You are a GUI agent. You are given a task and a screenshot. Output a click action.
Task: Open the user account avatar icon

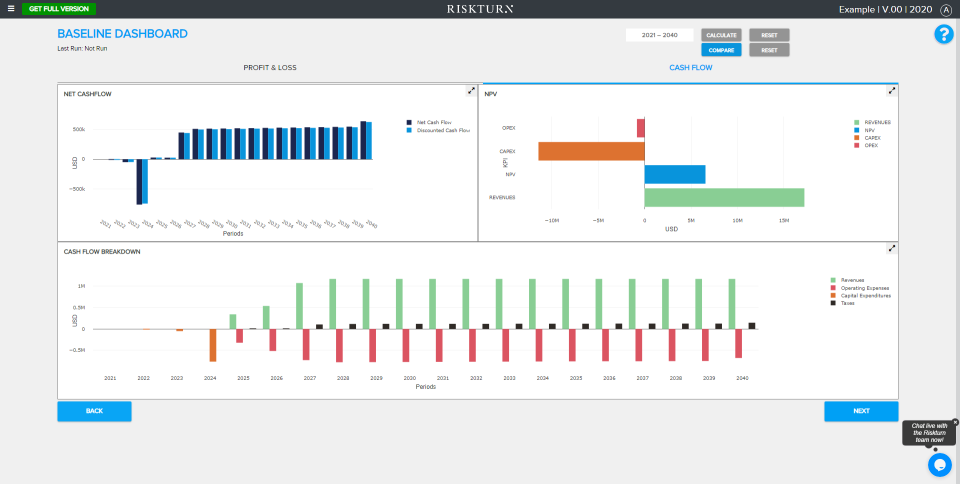946,9
